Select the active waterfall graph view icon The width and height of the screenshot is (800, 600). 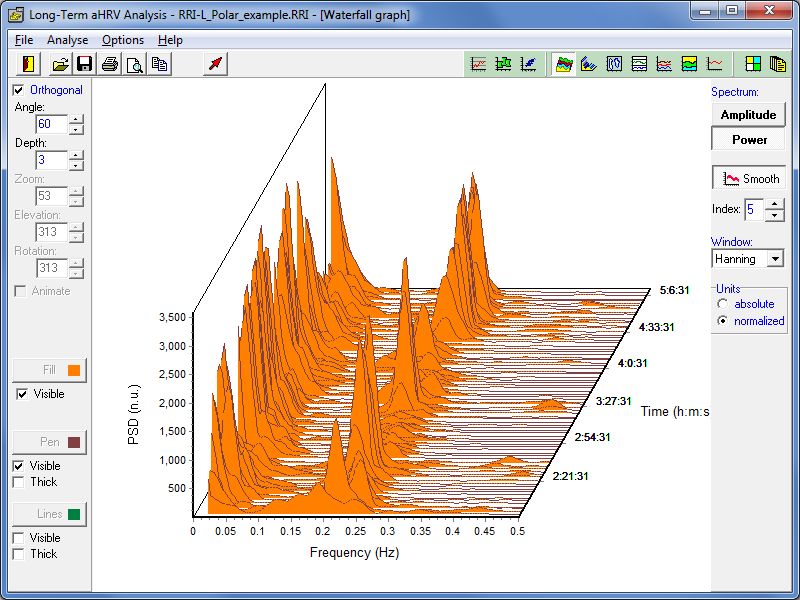coord(565,64)
